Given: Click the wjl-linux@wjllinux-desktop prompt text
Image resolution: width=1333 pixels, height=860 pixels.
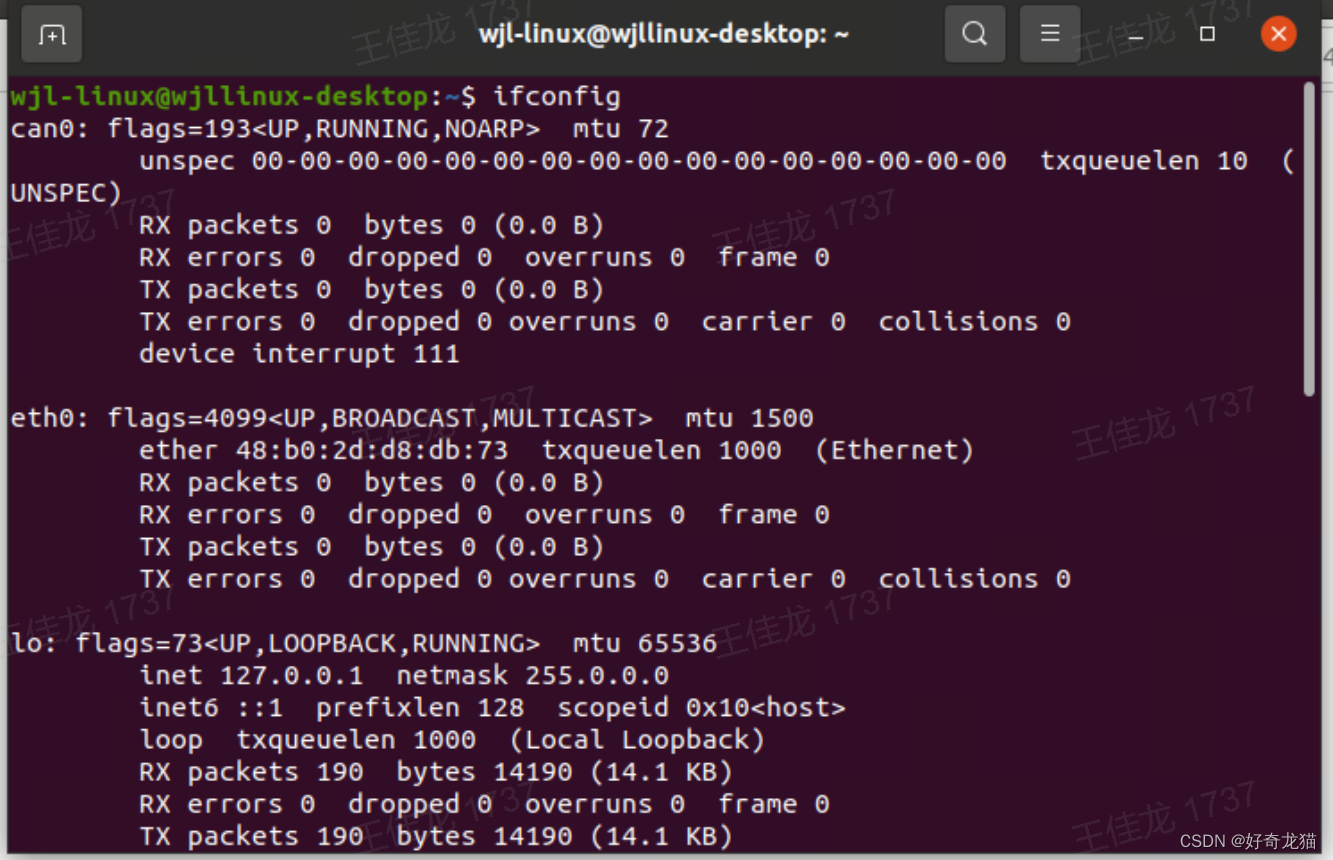Looking at the screenshot, I should point(219,97).
